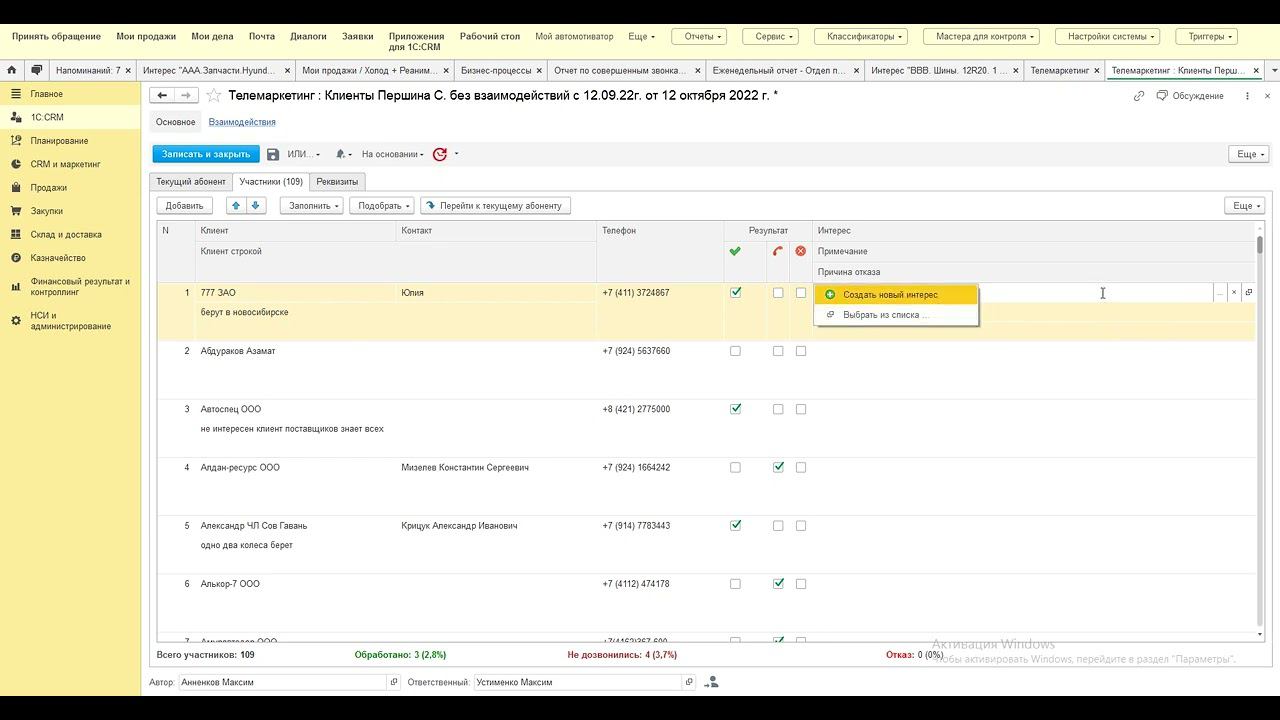Move participant down with arrow icon
Screen dimensions: 1280x720
pyautogui.click(x=256, y=205)
